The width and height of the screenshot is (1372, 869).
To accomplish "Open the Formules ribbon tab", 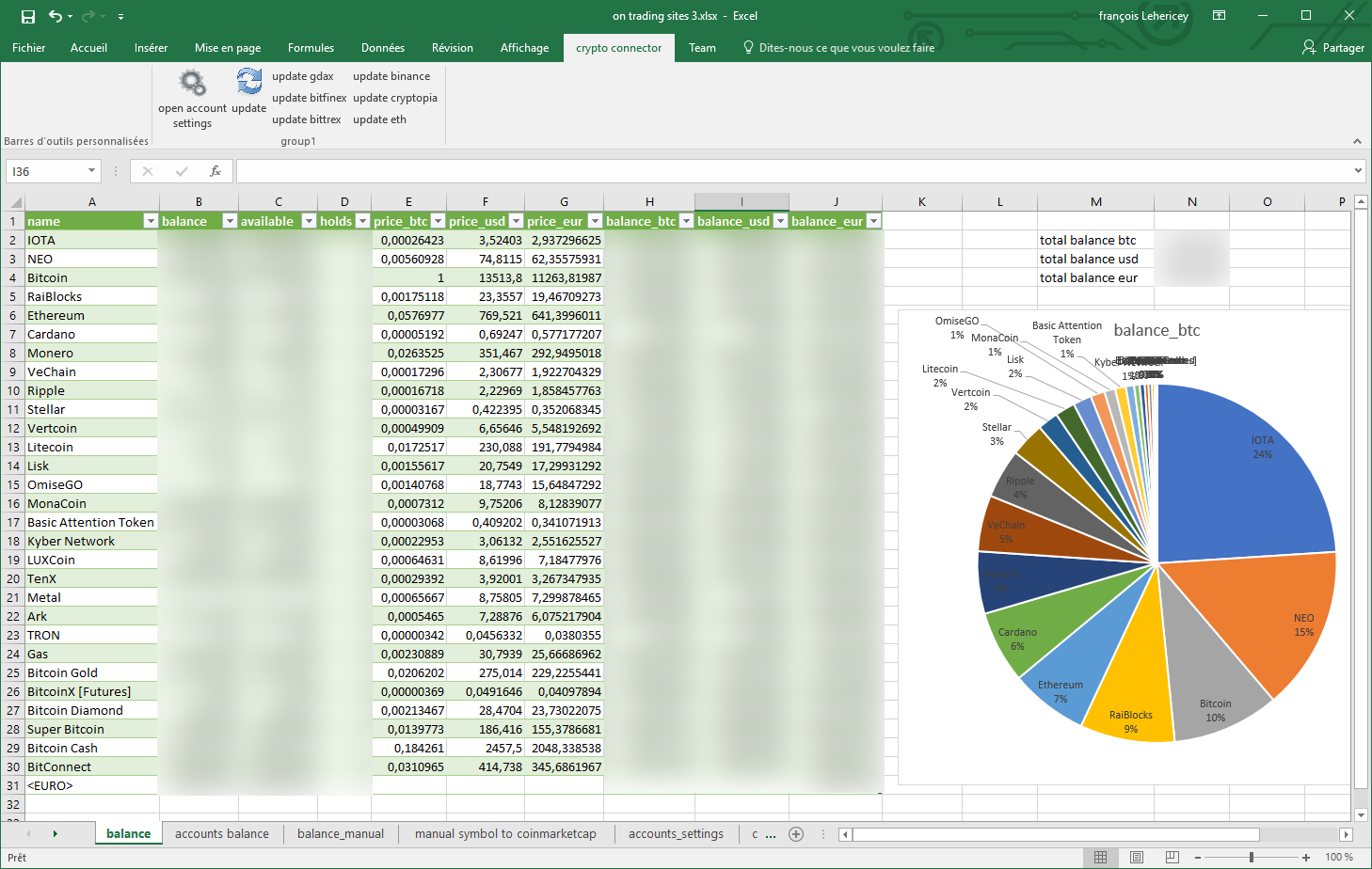I will coord(311,48).
